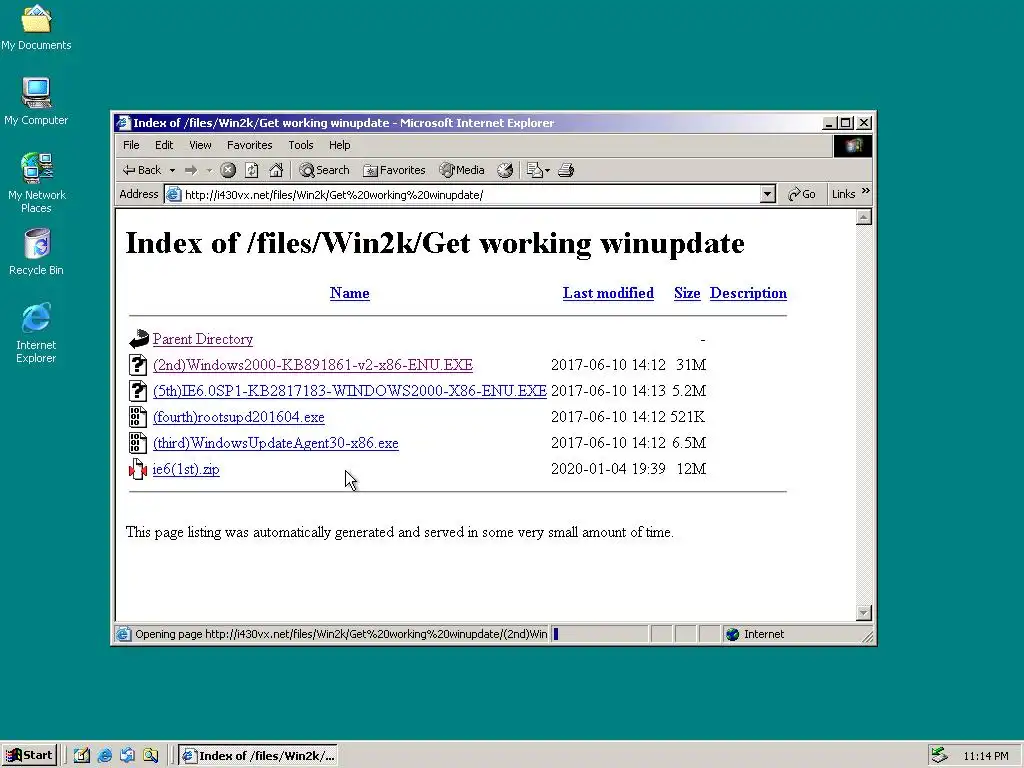Click the Go button

click(802, 195)
